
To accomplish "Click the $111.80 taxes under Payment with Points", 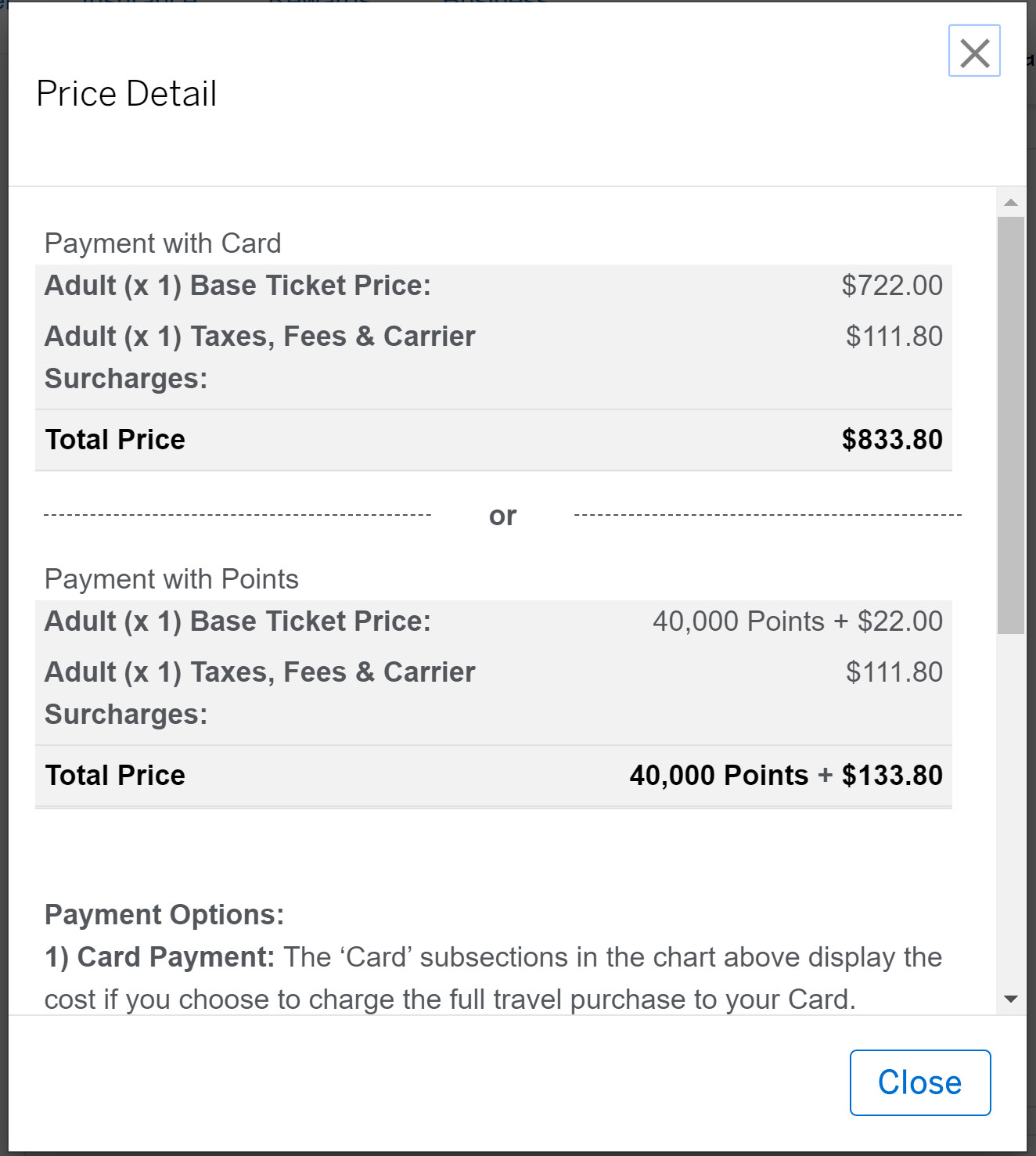I will pyautogui.click(x=894, y=672).
